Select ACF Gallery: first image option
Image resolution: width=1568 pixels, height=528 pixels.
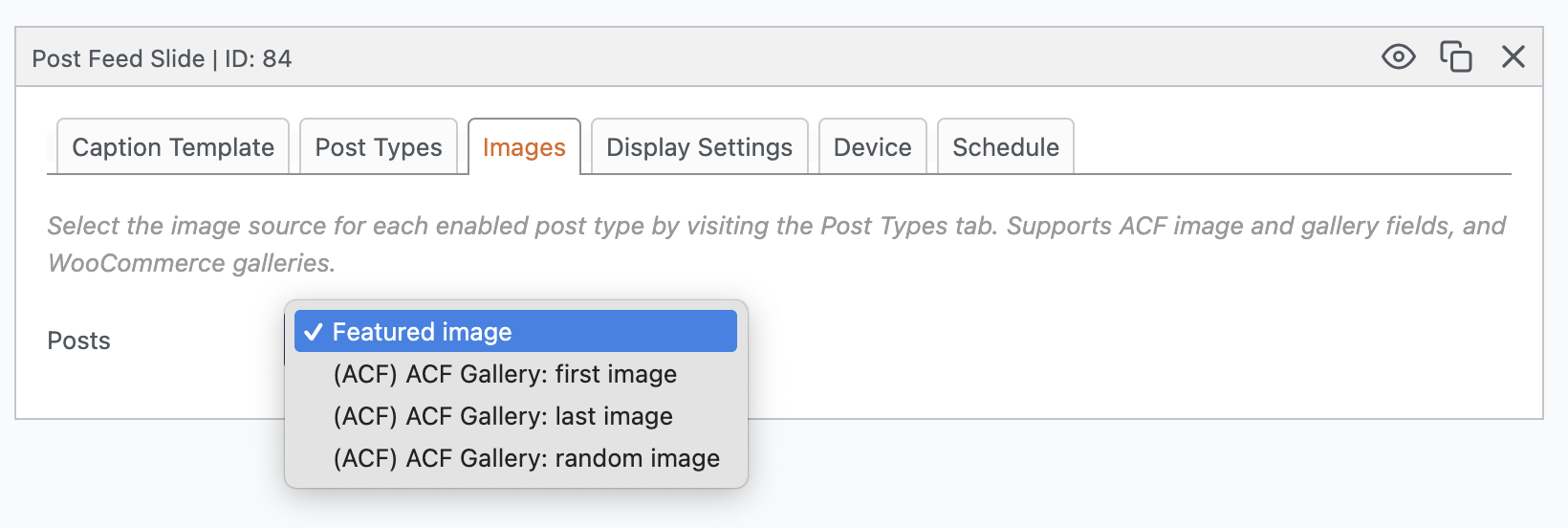click(x=505, y=374)
